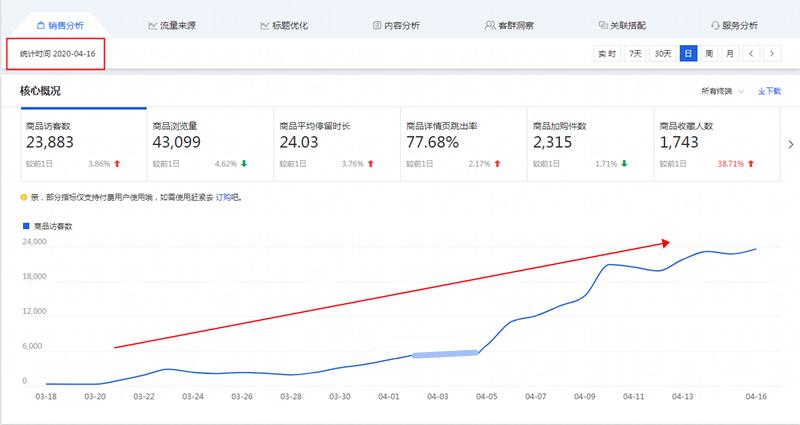Click the 服务分析 headset icon
The width and height of the screenshot is (800, 425).
[x=715, y=25]
